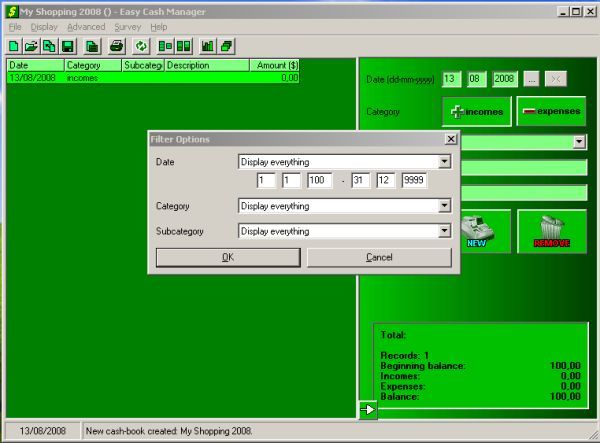Print using the printer icon
600x443 pixels.
[116, 46]
